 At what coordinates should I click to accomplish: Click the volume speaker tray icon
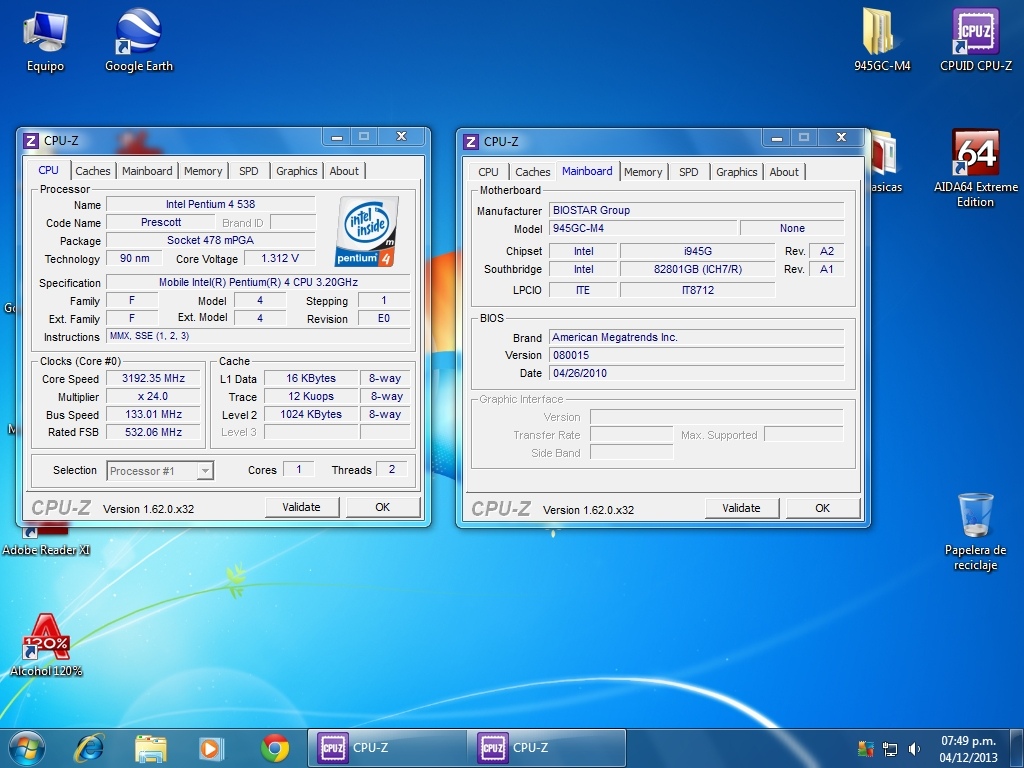point(914,749)
